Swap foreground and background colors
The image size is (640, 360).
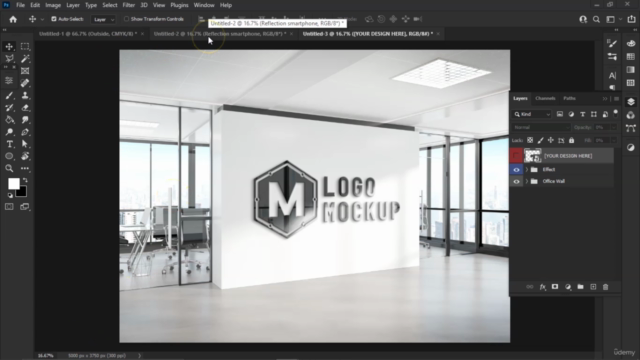pos(25,180)
